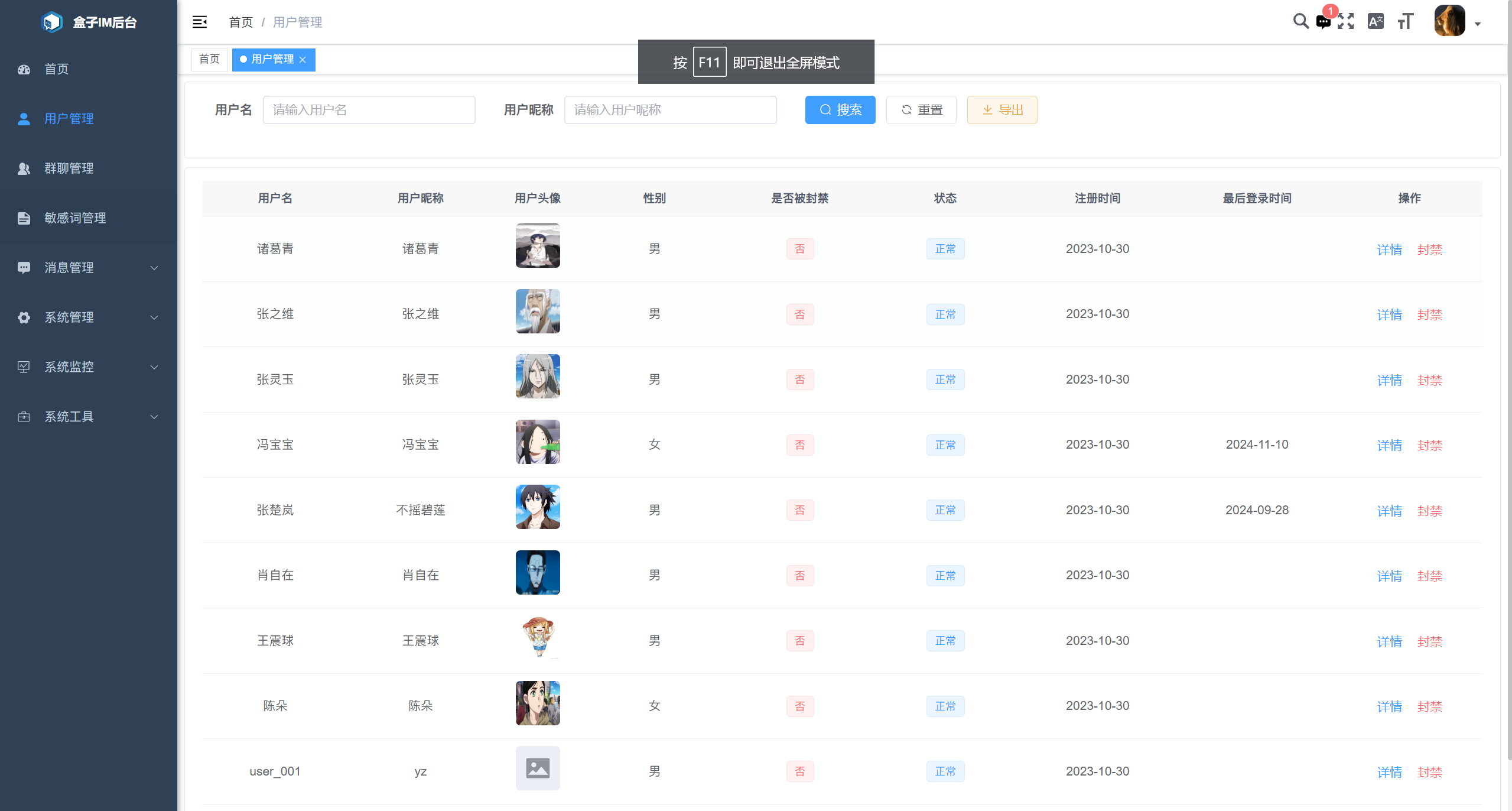Click 封禁 to ban user 冯宝宝

pos(1429,445)
